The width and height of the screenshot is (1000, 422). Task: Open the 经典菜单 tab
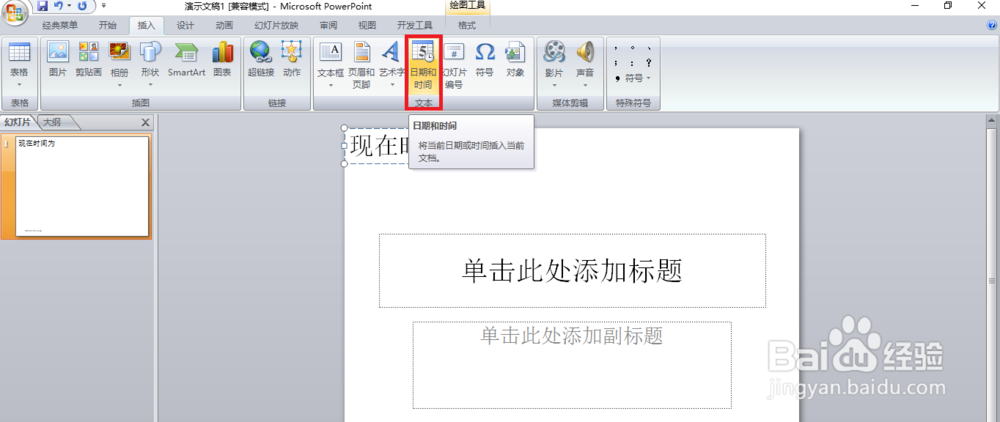pyautogui.click(x=60, y=25)
